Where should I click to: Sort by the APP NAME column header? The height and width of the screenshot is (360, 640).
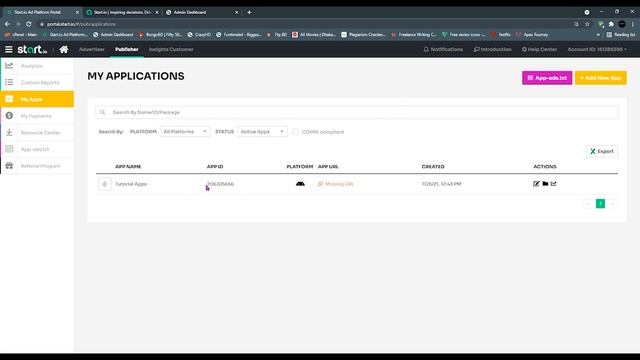pyautogui.click(x=128, y=167)
